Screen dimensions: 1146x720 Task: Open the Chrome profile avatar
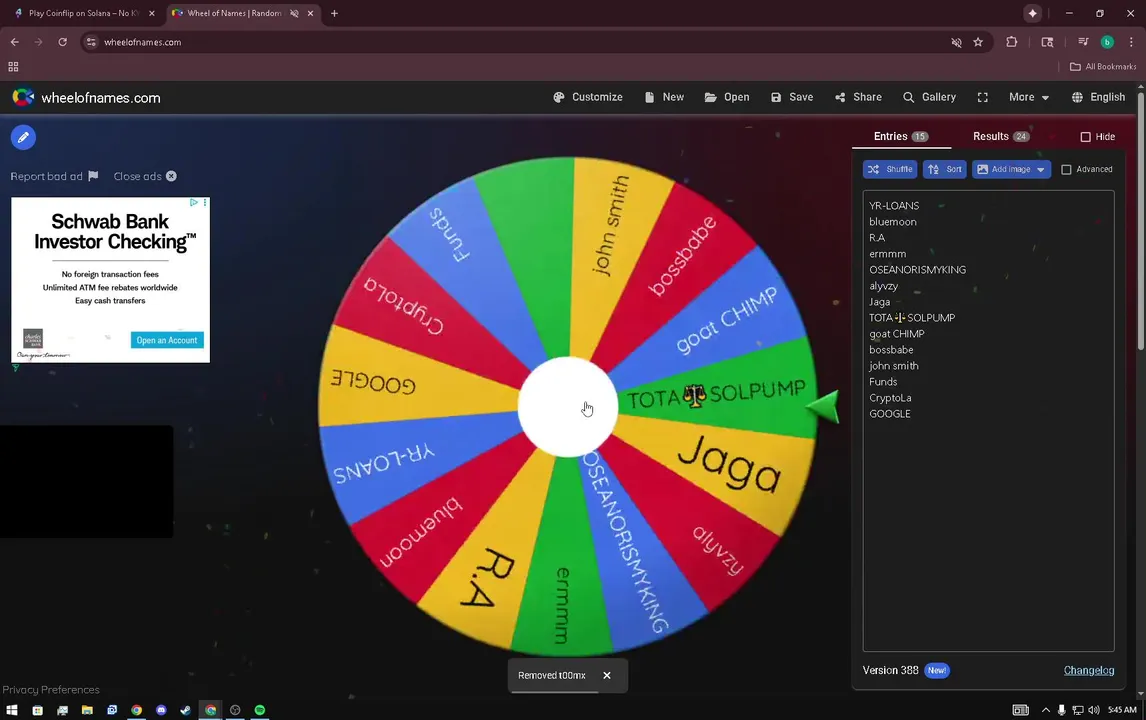click(1107, 42)
